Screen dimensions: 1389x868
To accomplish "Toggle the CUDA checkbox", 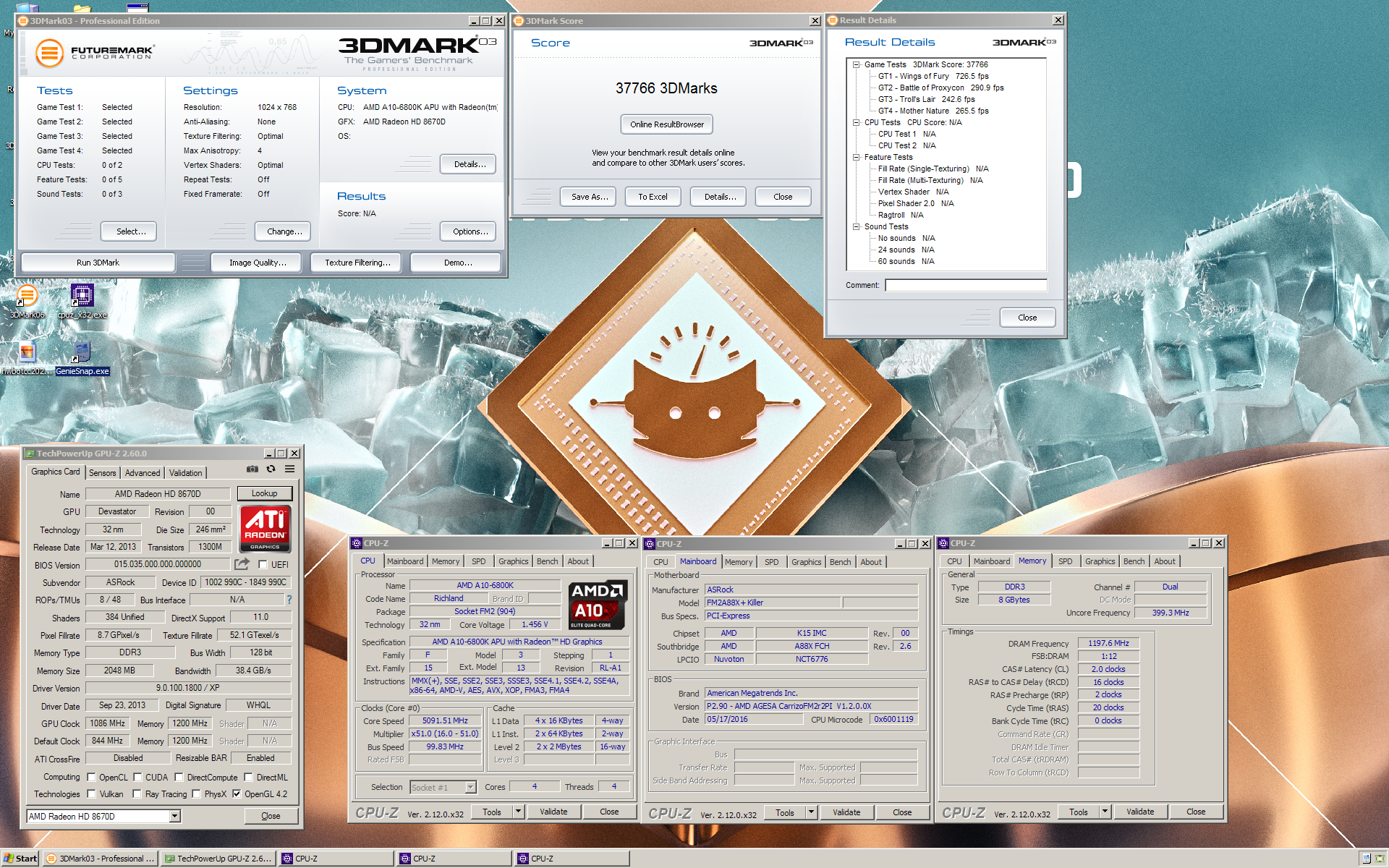I will pos(137,778).
